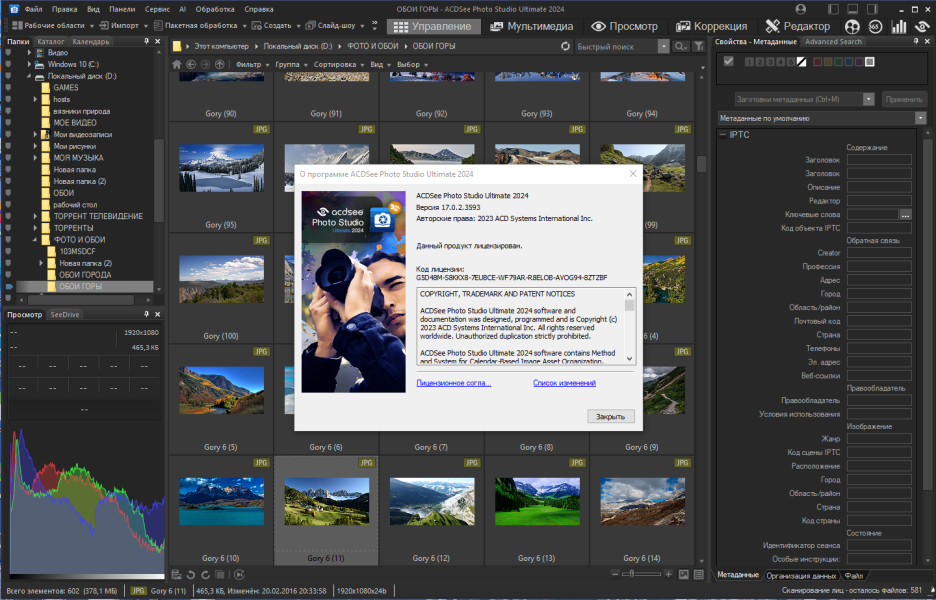936x600 pixels.
Task: Click the Home icon in navigation bar
Action: [177, 64]
